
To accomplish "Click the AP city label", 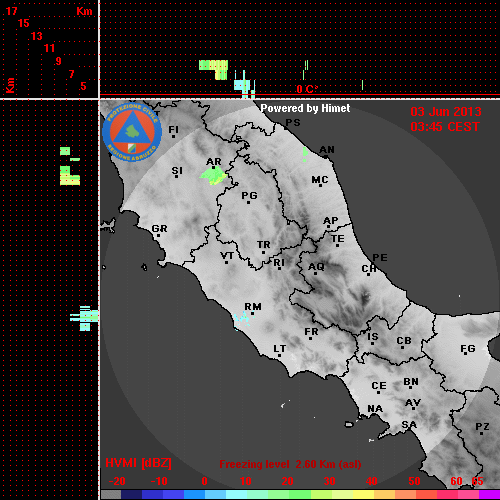I will pos(331,221).
